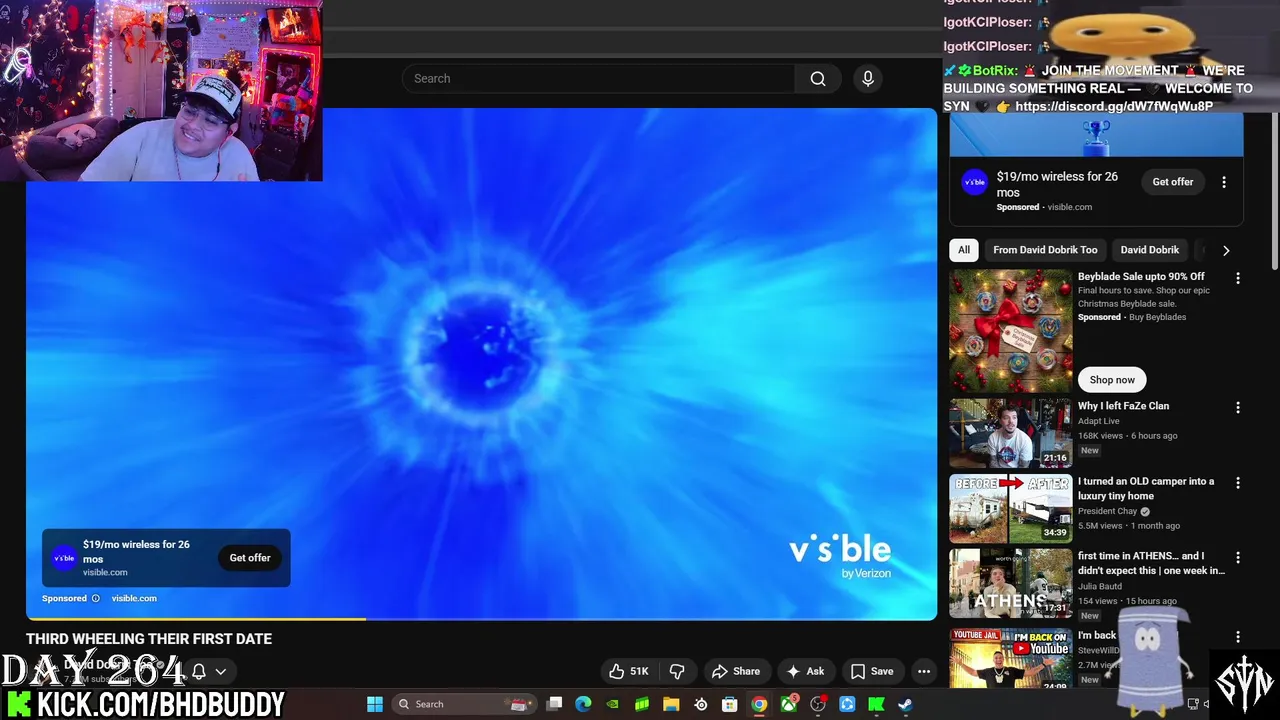Toggle the notification bell for the channel
1280x720 pixels.
click(x=199, y=672)
